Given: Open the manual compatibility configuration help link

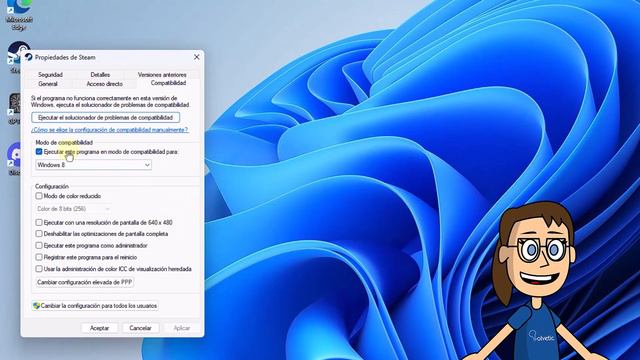Looking at the screenshot, I should point(109,130).
